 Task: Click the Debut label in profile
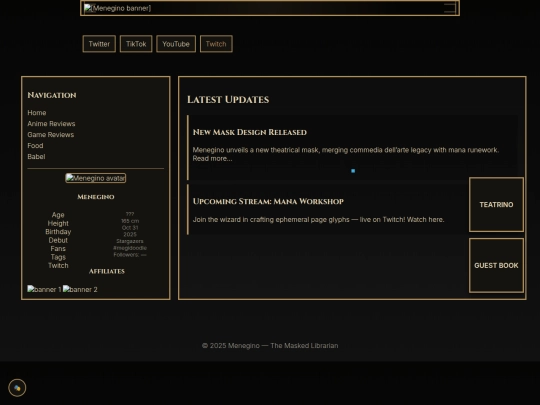58,240
